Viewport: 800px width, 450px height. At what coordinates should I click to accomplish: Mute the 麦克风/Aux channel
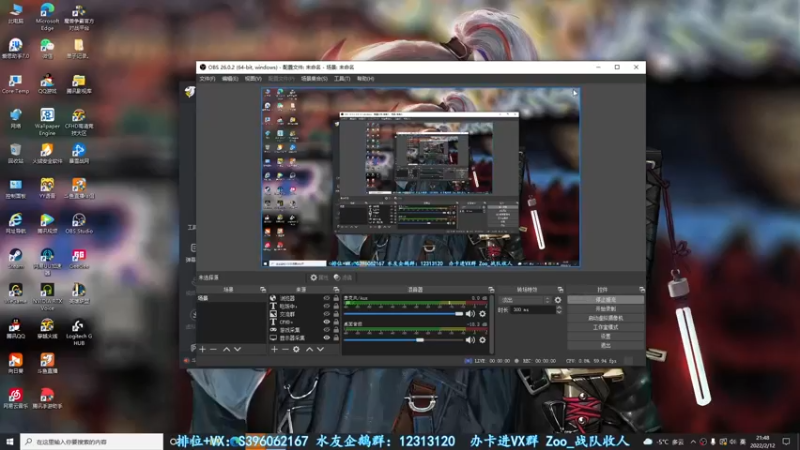pyautogui.click(x=470, y=314)
